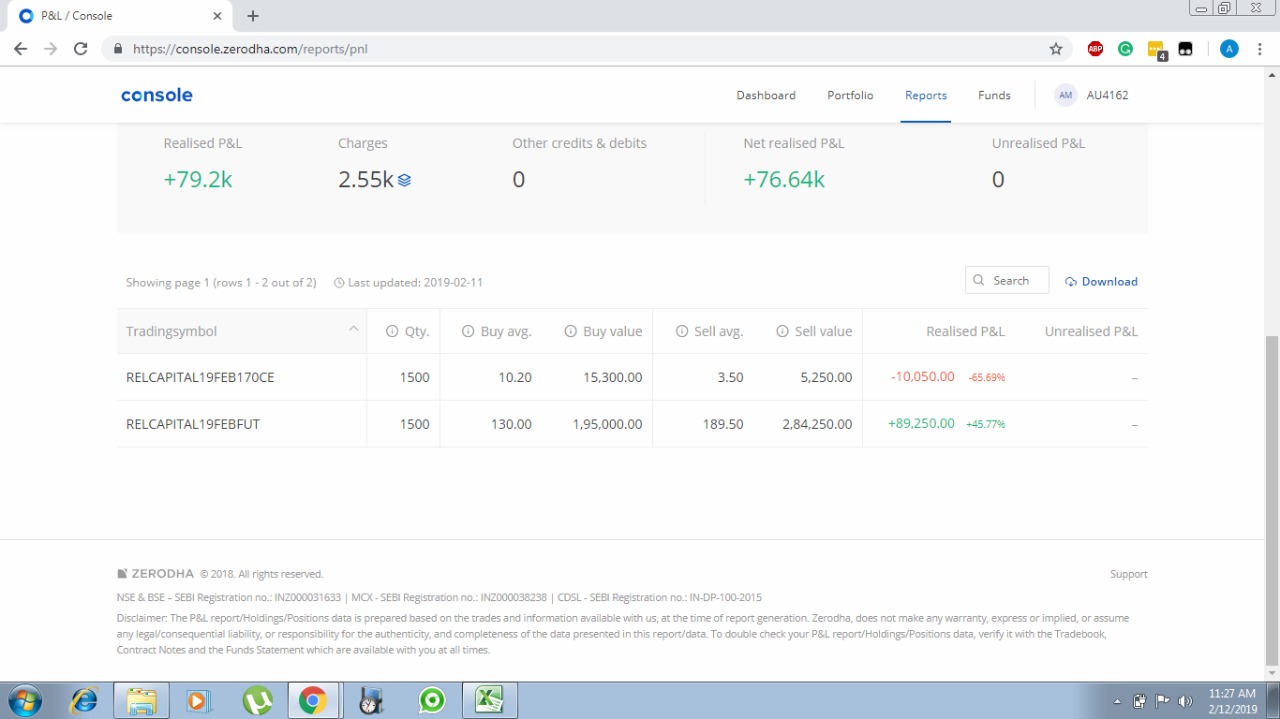This screenshot has height=719, width=1280.
Task: Click the Realised P&L column header
Action: pos(965,331)
